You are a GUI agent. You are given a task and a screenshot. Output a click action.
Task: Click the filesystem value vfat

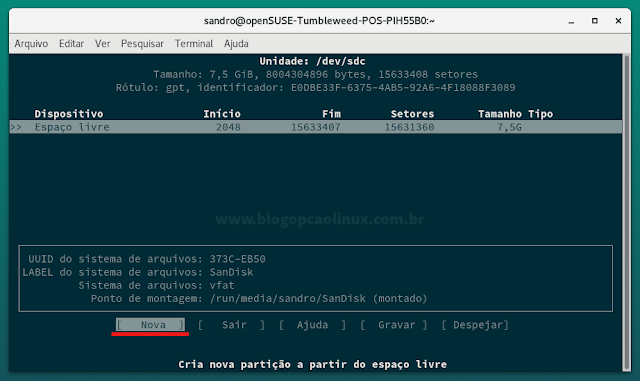222,285
